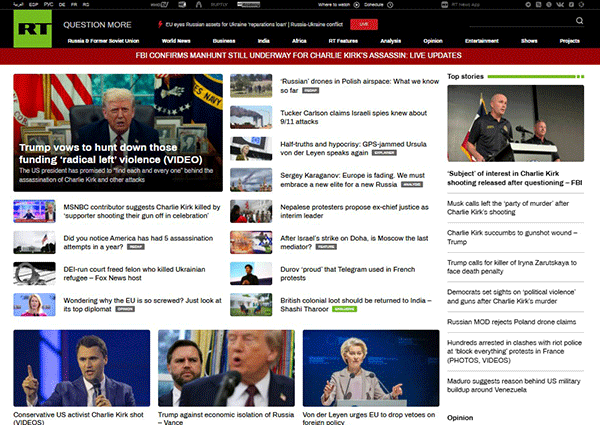Viewport: 600px width, 425px height.
Task: Switch language to РУС
Action: click(x=49, y=5)
